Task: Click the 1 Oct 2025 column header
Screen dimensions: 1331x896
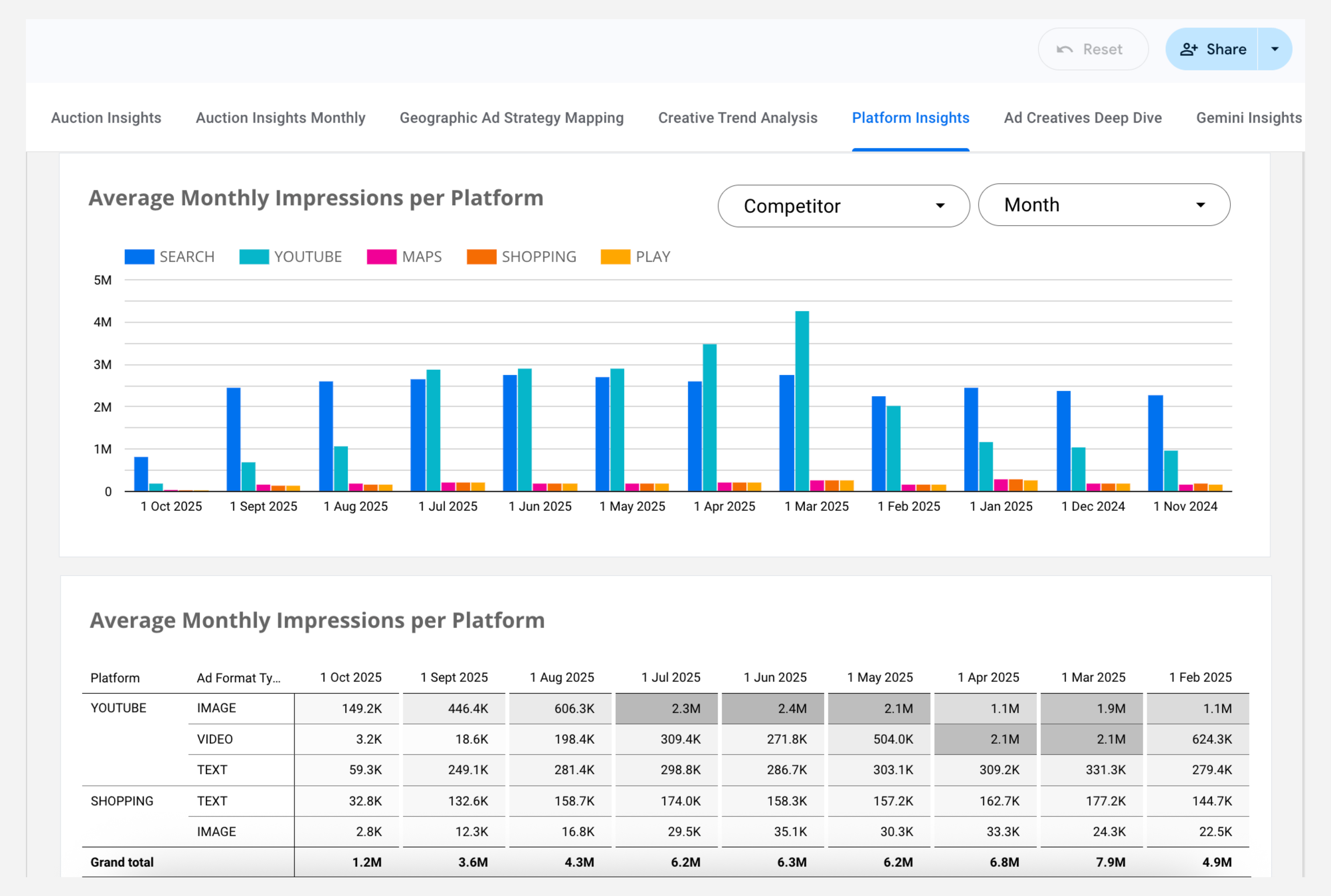Action: [350, 677]
